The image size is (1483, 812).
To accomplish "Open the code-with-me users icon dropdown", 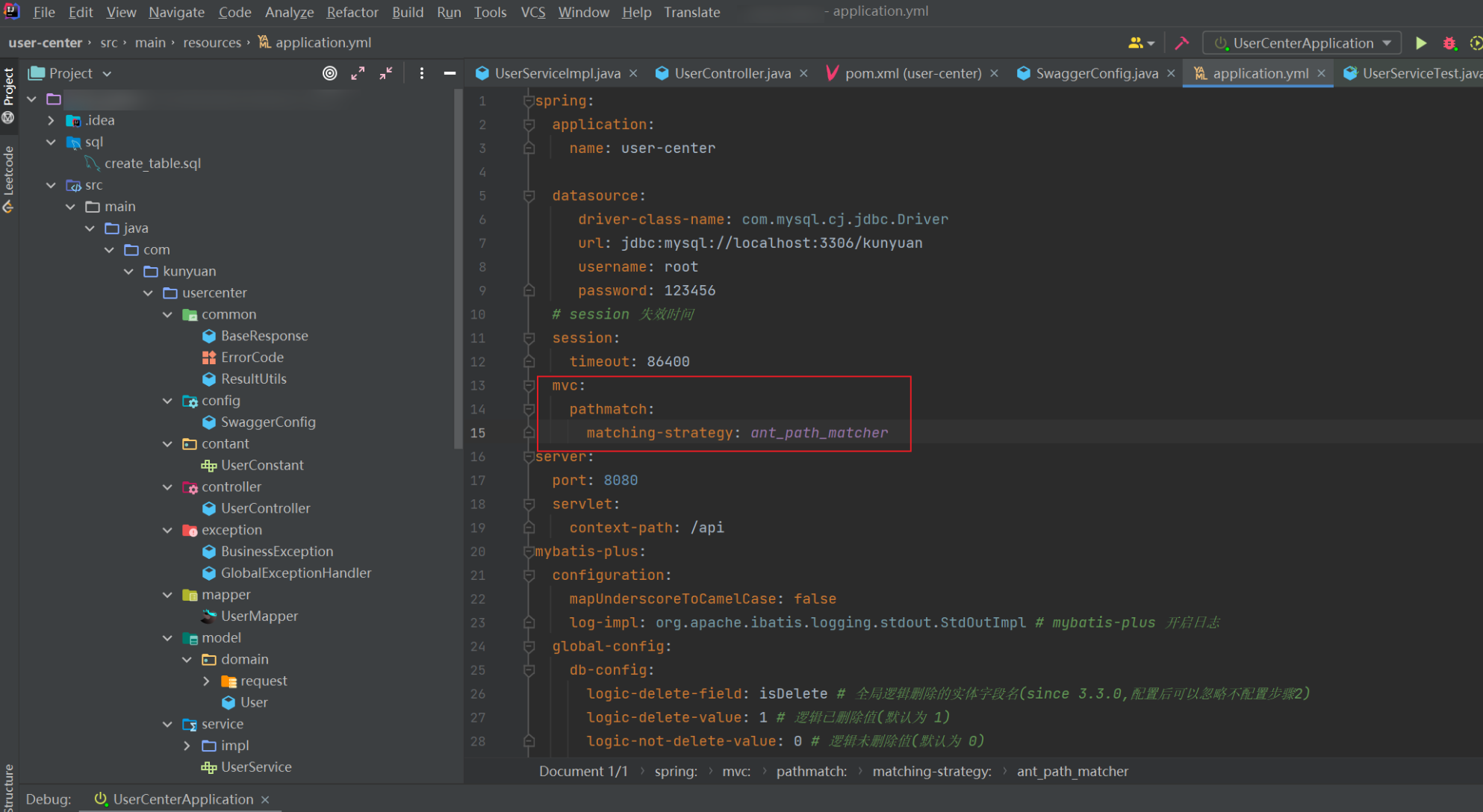I will click(x=1140, y=43).
